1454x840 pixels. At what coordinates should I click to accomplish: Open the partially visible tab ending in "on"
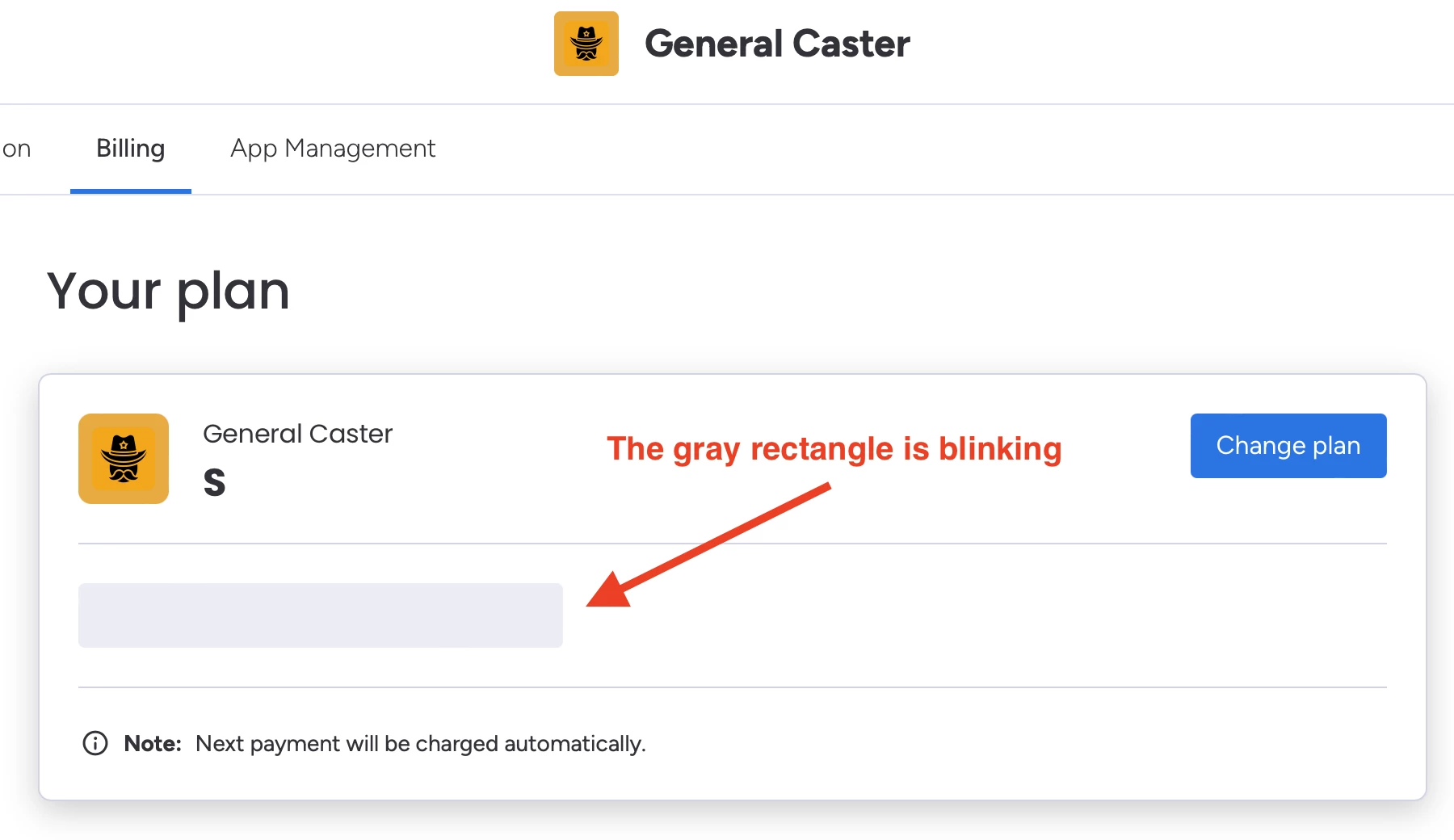click(x=16, y=149)
